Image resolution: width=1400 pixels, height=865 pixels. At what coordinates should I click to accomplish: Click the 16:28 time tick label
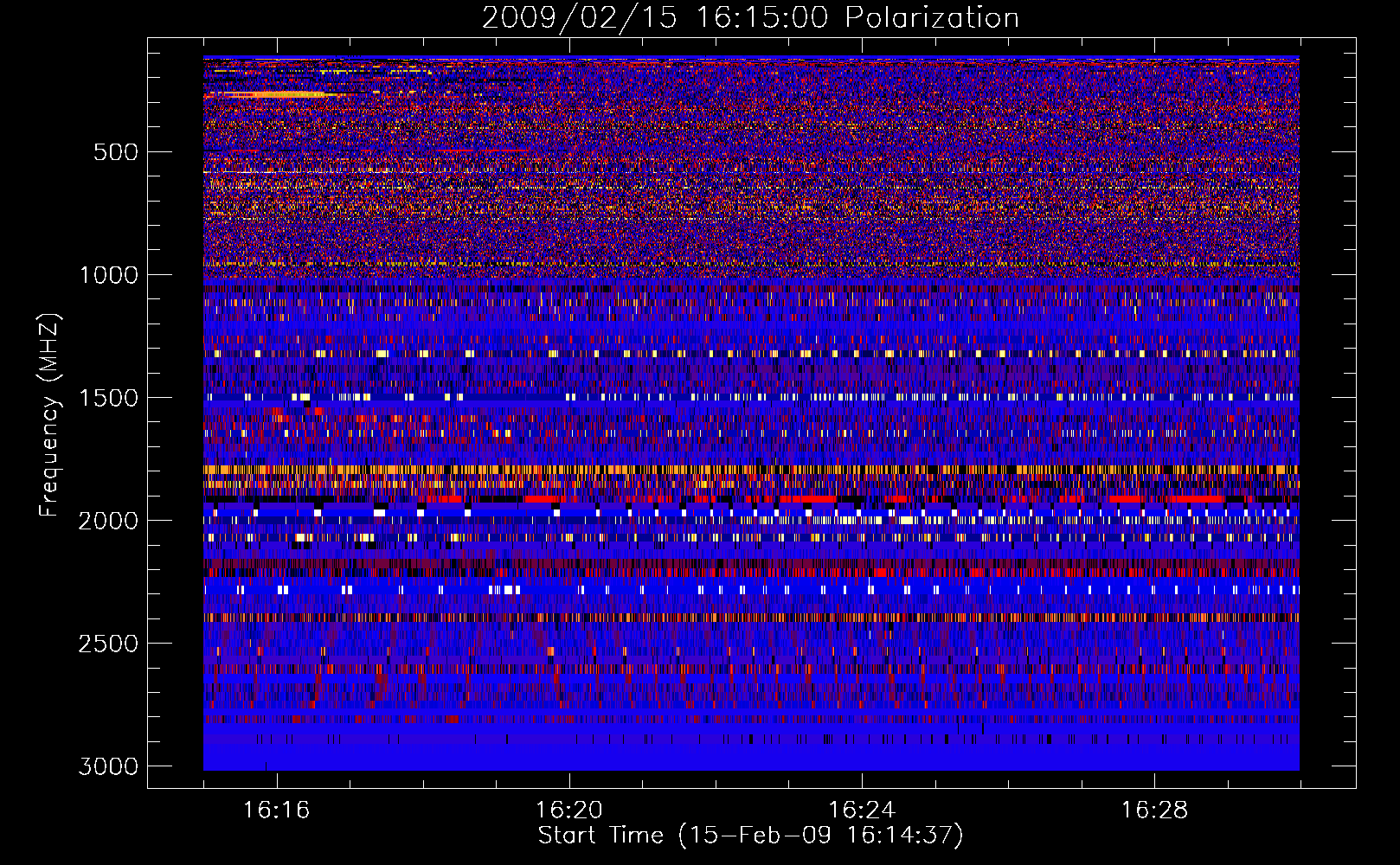(1154, 811)
